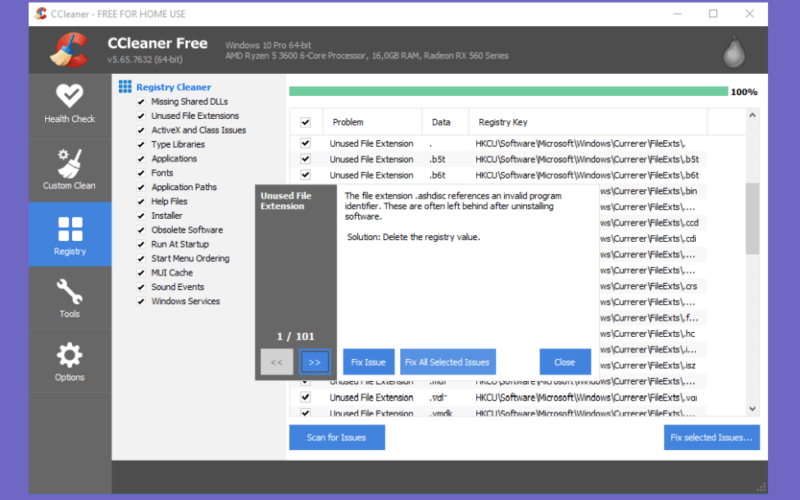800x500 pixels.
Task: Click the 1 / 101 issue counter
Action: (x=295, y=336)
